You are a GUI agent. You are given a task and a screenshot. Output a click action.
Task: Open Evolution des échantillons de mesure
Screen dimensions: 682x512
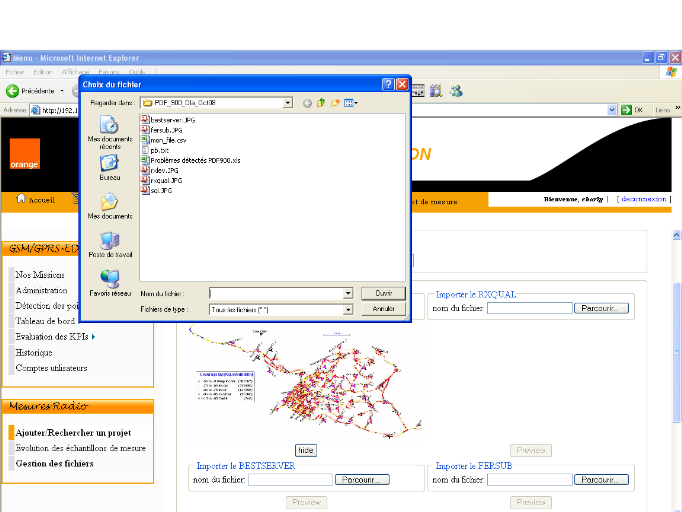[80, 448]
